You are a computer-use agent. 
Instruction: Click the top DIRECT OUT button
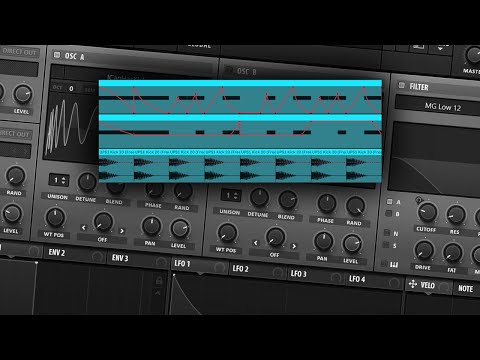tap(20, 52)
